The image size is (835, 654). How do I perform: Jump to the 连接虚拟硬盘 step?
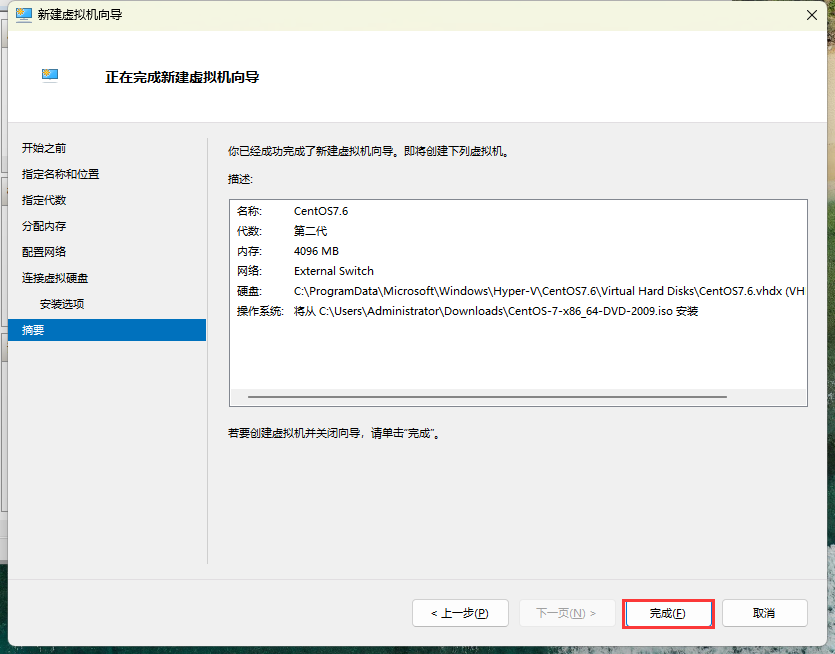(55, 278)
